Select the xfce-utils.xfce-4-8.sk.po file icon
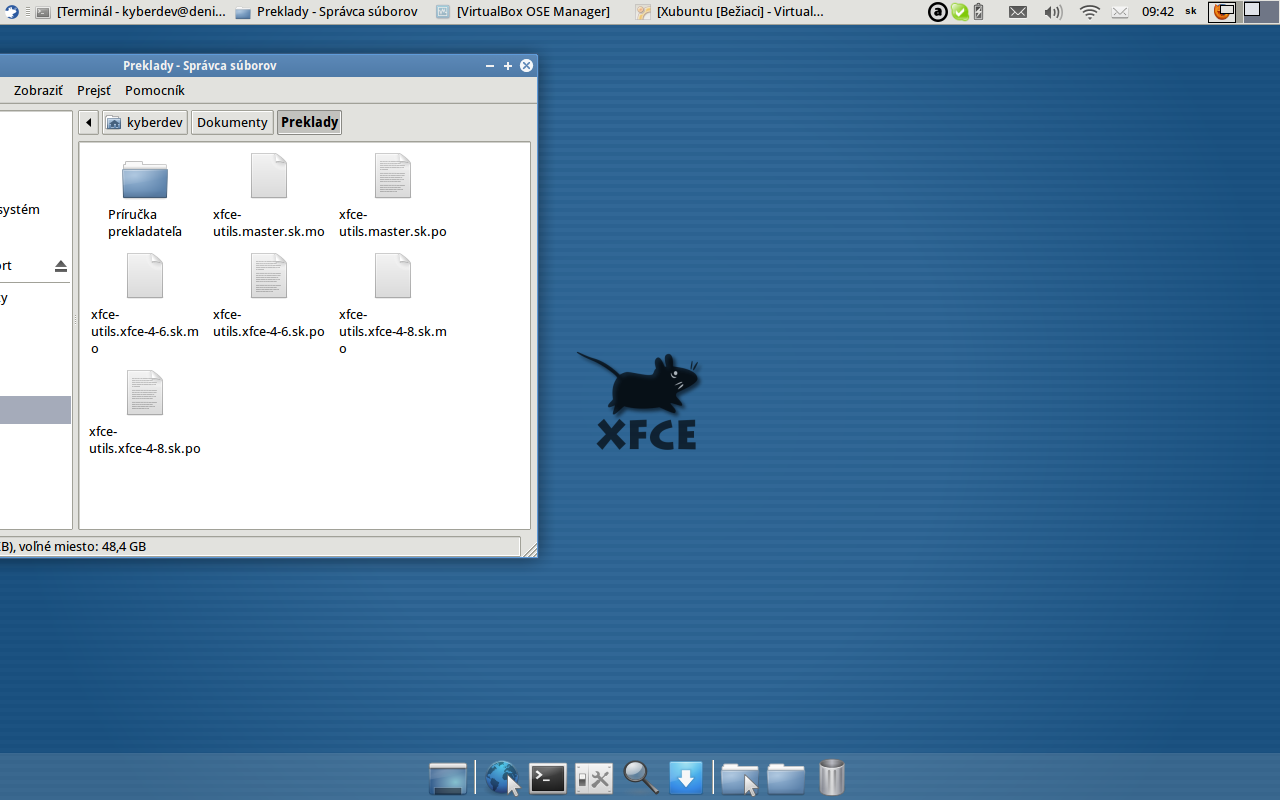Screen dimensions: 1280x800 145,393
